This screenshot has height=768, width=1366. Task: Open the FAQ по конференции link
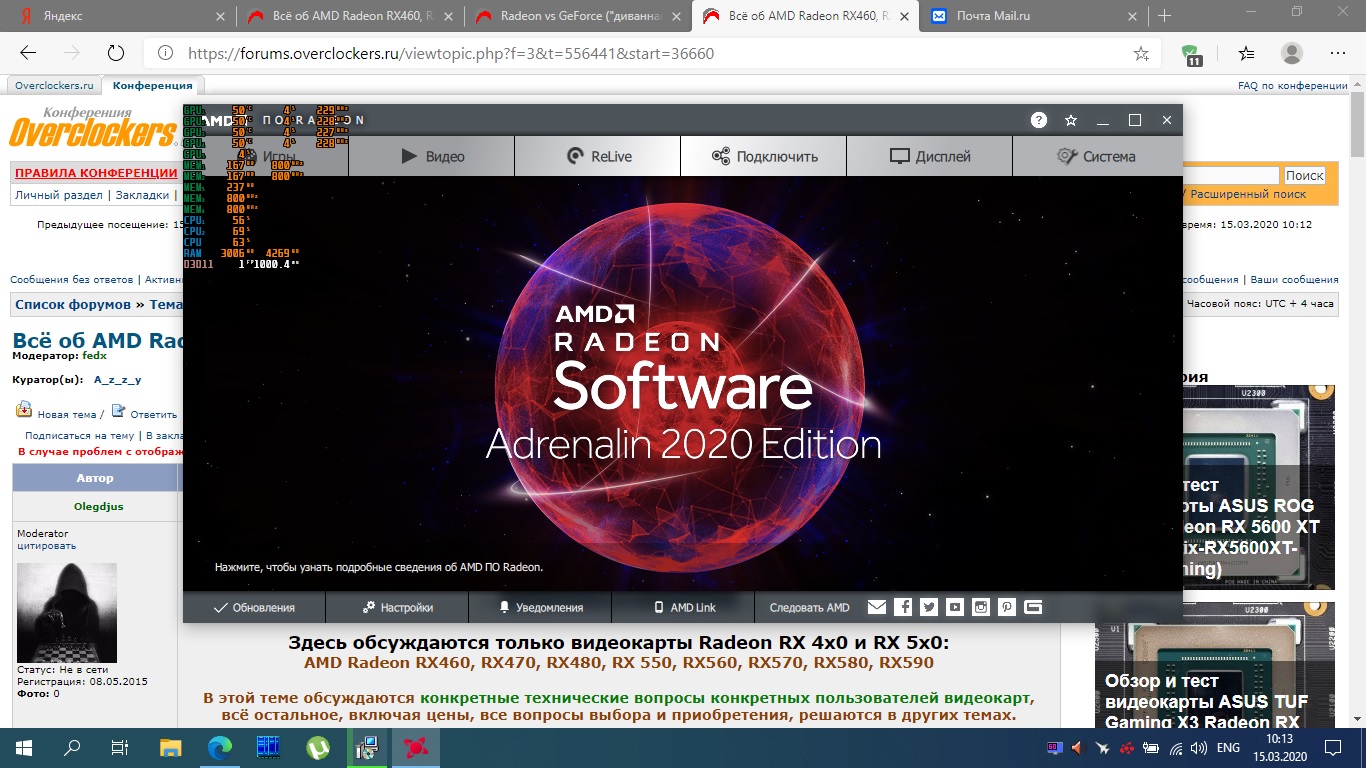click(1293, 86)
